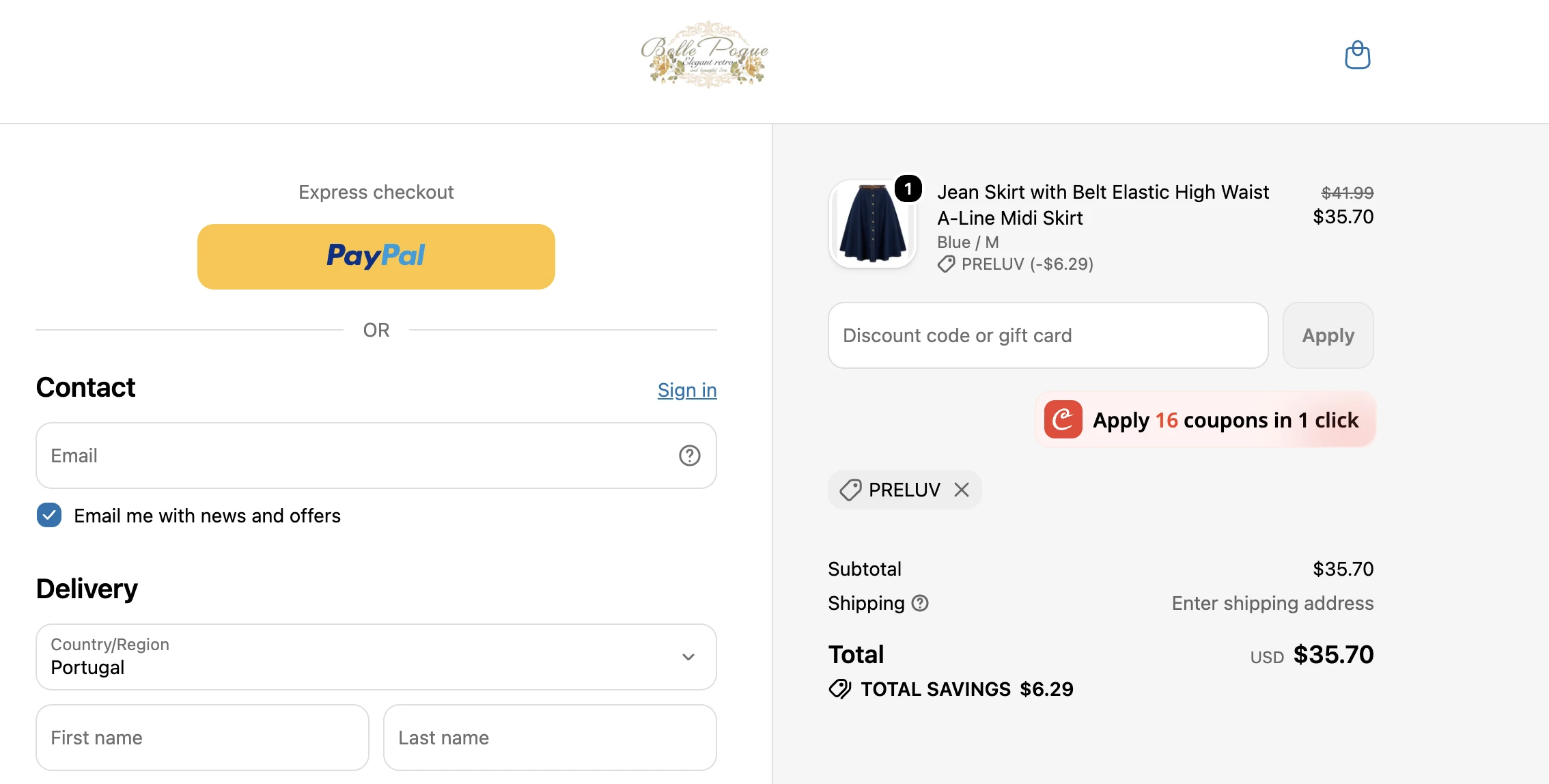Click the Belle Poque store logo
Screen dimensions: 1549x784
pyautogui.click(x=705, y=55)
